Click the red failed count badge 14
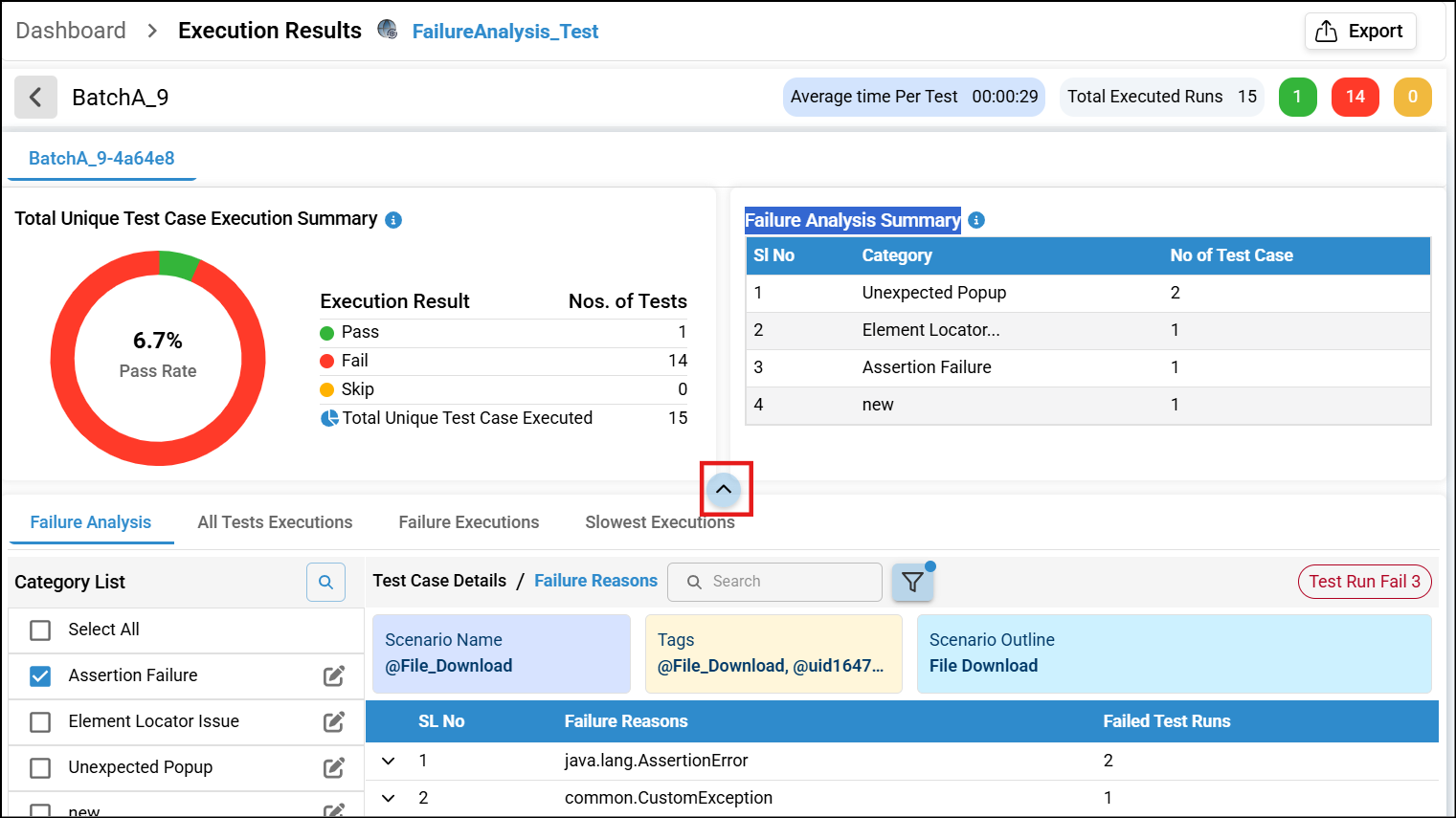 1355,97
